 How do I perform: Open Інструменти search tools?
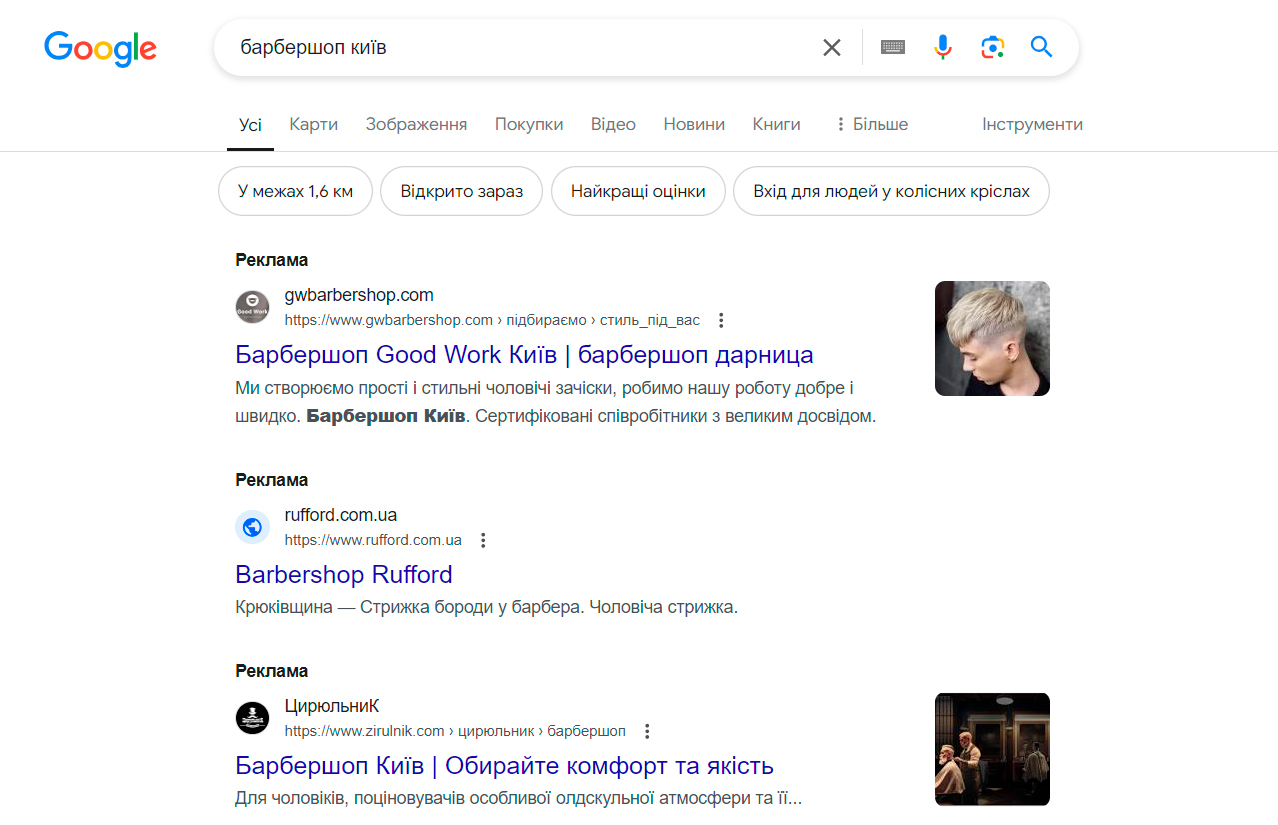coord(1032,124)
